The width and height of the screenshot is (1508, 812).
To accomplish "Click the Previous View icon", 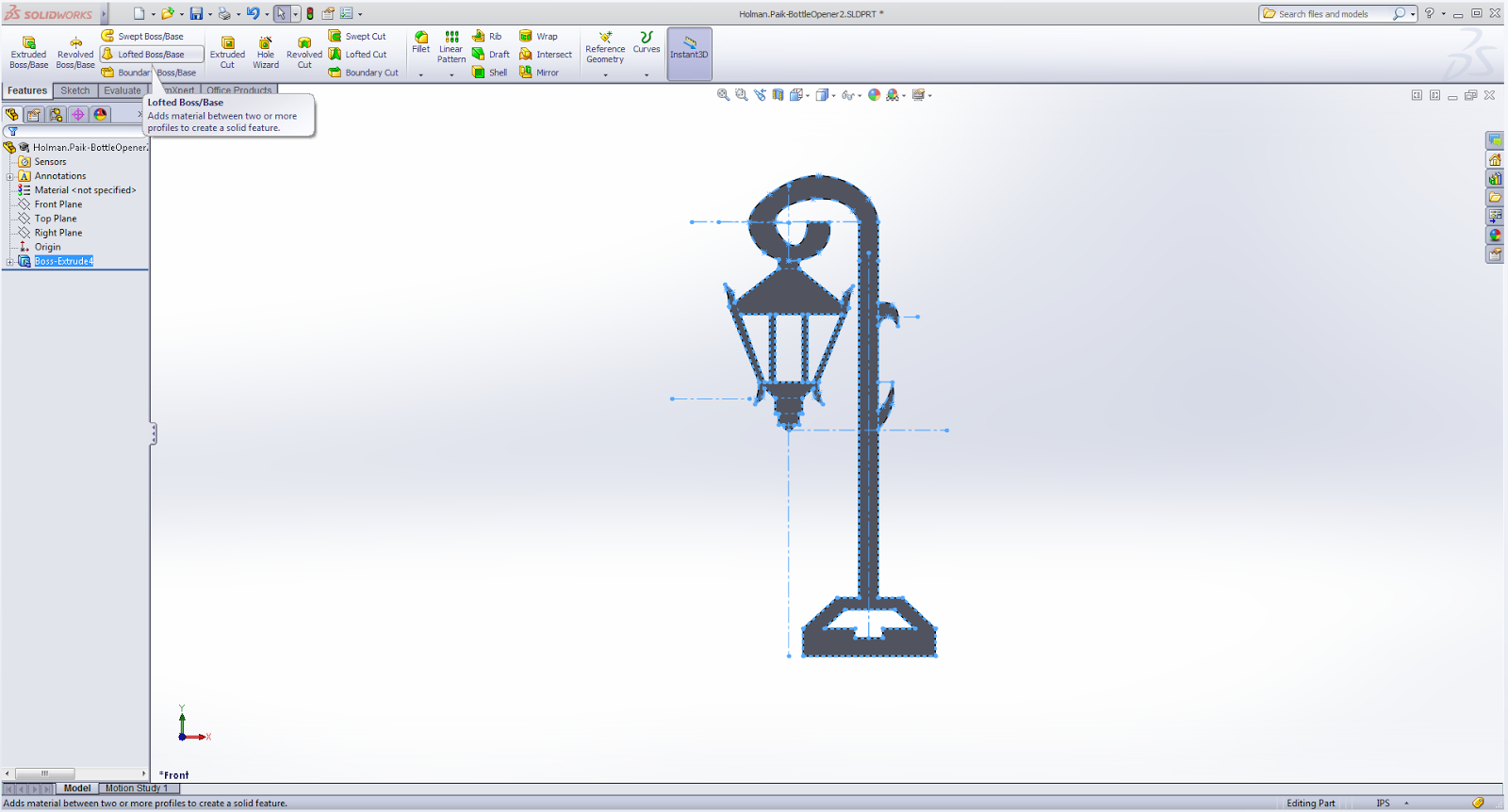I will pyautogui.click(x=760, y=95).
